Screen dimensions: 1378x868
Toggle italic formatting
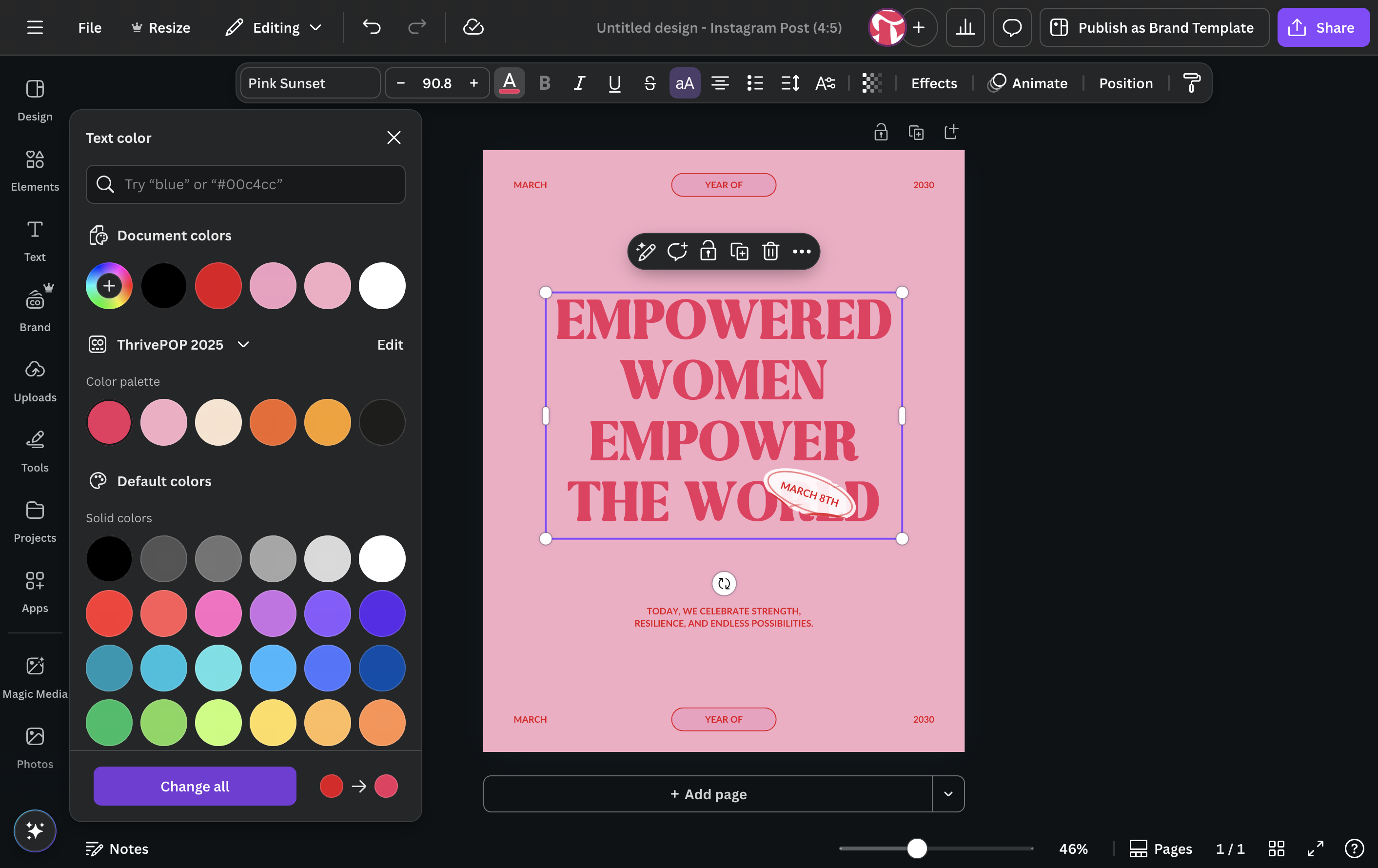(579, 83)
